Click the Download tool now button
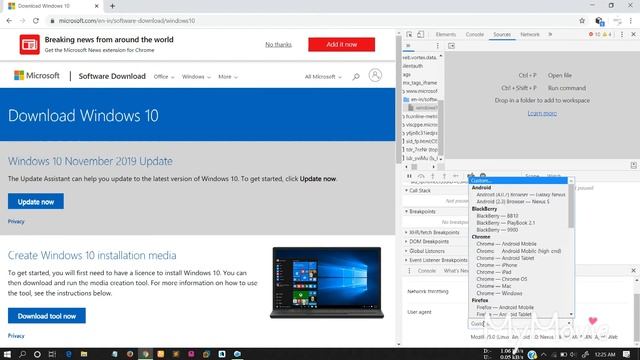 [47, 316]
